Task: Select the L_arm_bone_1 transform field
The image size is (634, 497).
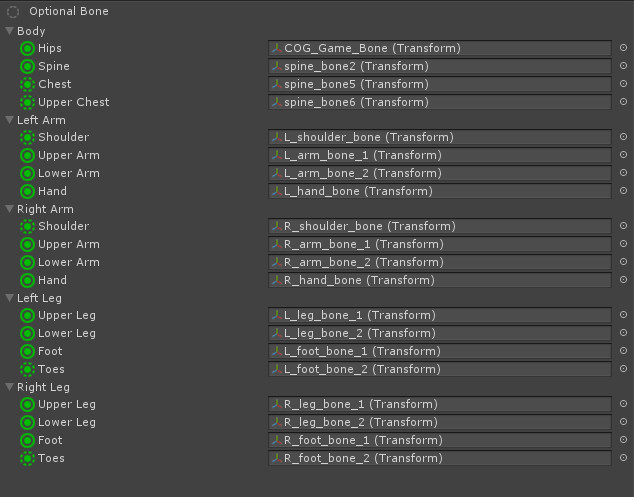Action: point(440,155)
